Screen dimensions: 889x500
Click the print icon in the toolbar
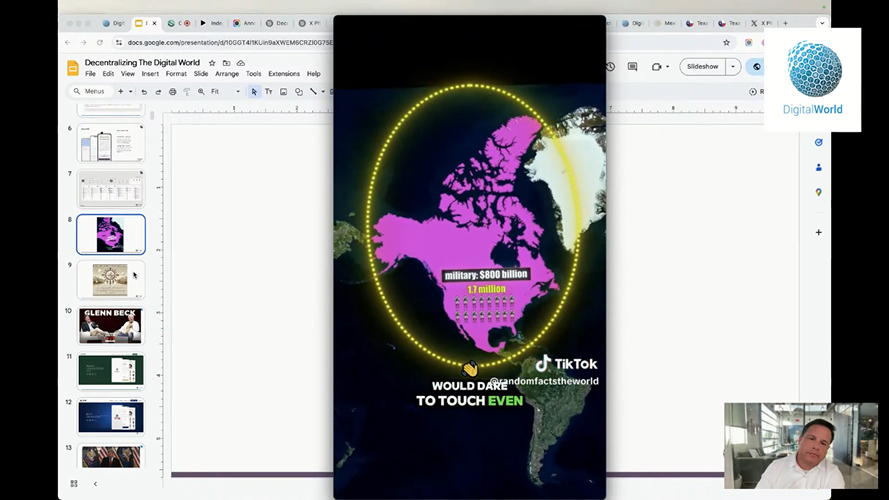(172, 92)
